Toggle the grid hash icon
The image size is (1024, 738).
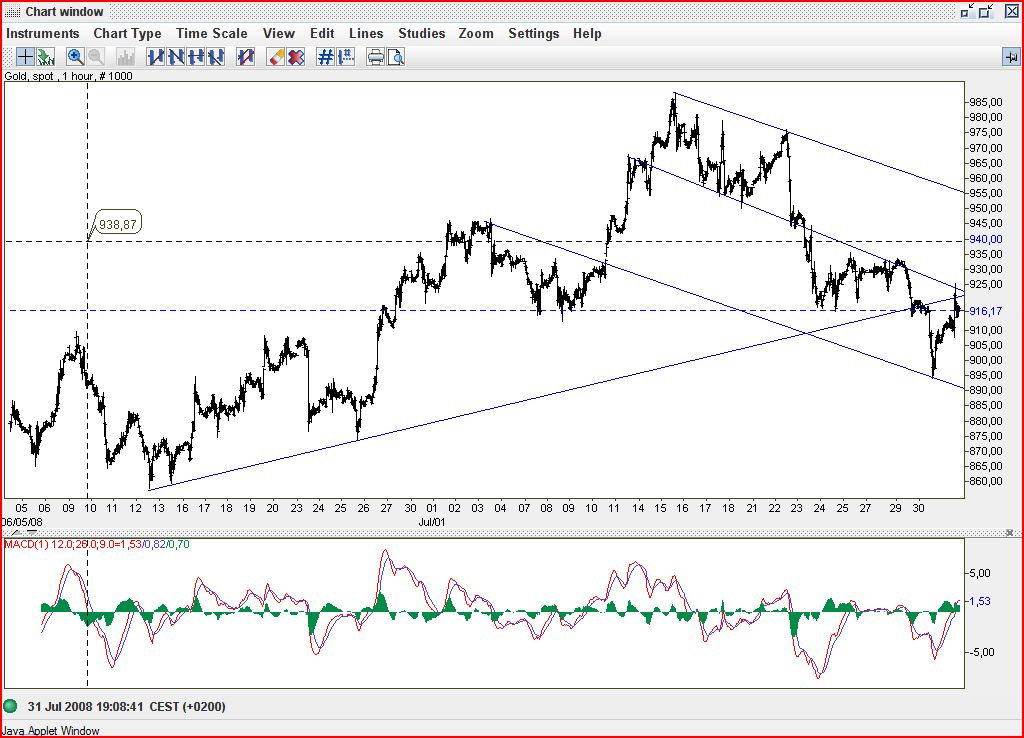pos(325,57)
